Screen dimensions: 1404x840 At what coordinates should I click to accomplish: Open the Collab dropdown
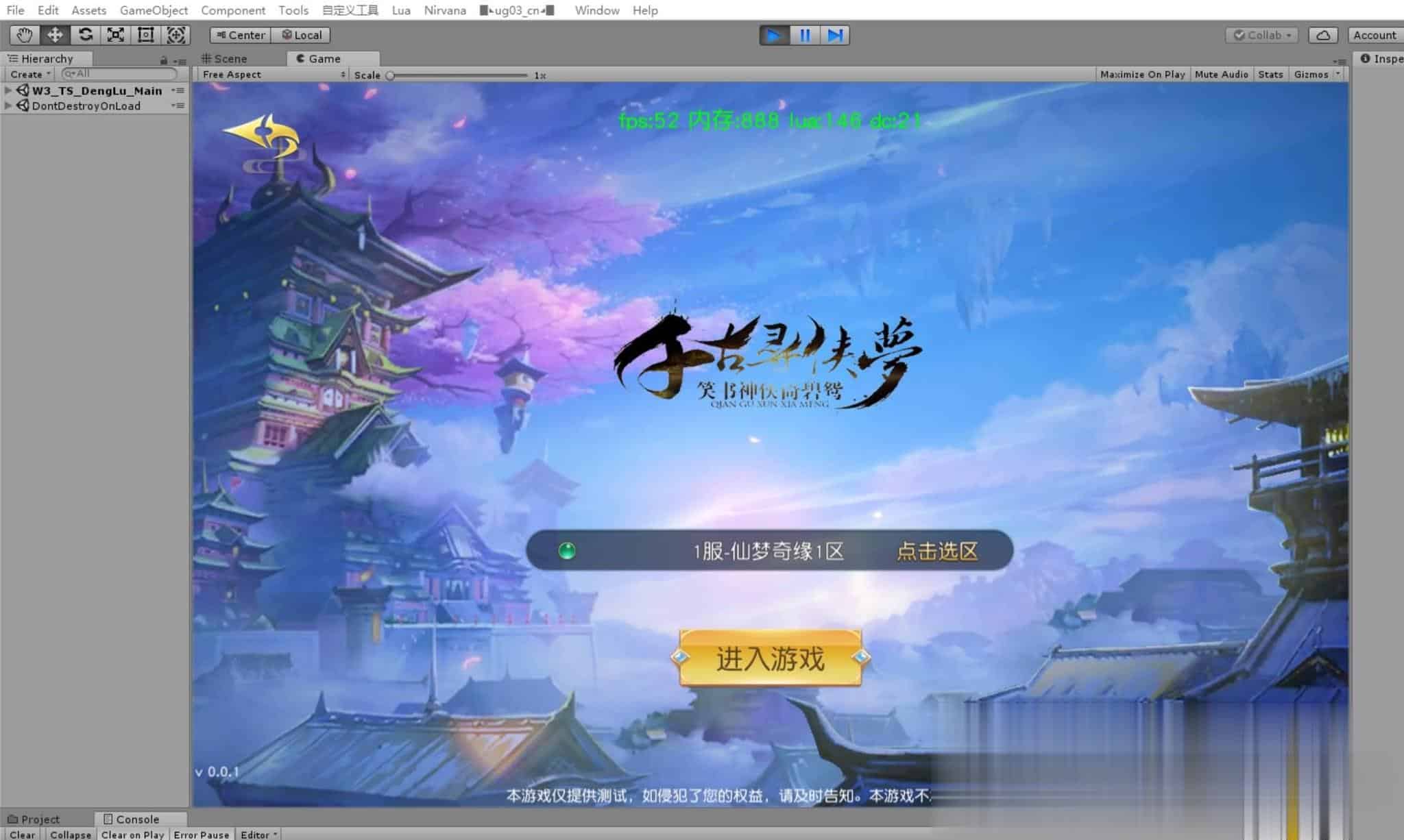(1263, 35)
